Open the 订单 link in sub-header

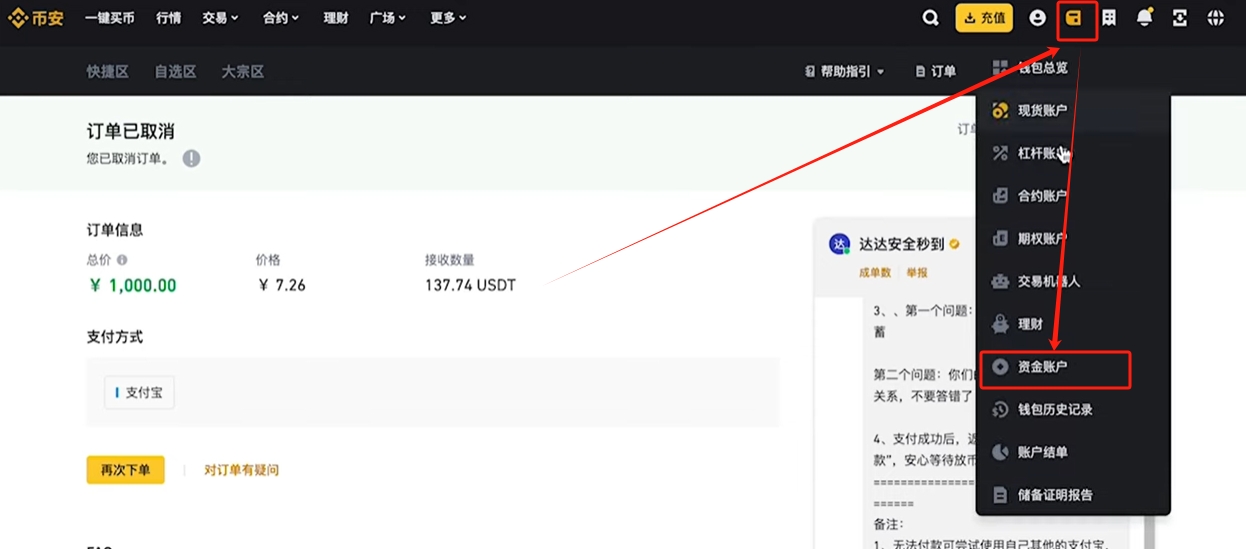pos(936,72)
